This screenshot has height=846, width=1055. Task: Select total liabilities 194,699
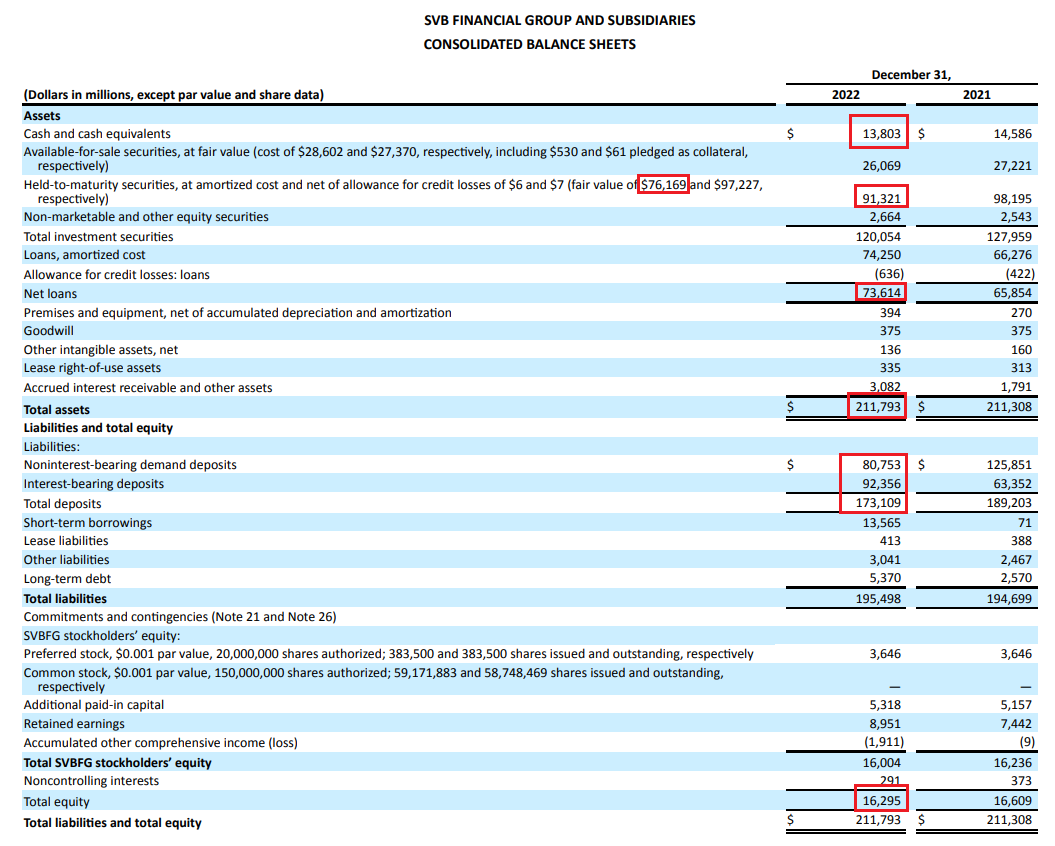coord(1009,599)
